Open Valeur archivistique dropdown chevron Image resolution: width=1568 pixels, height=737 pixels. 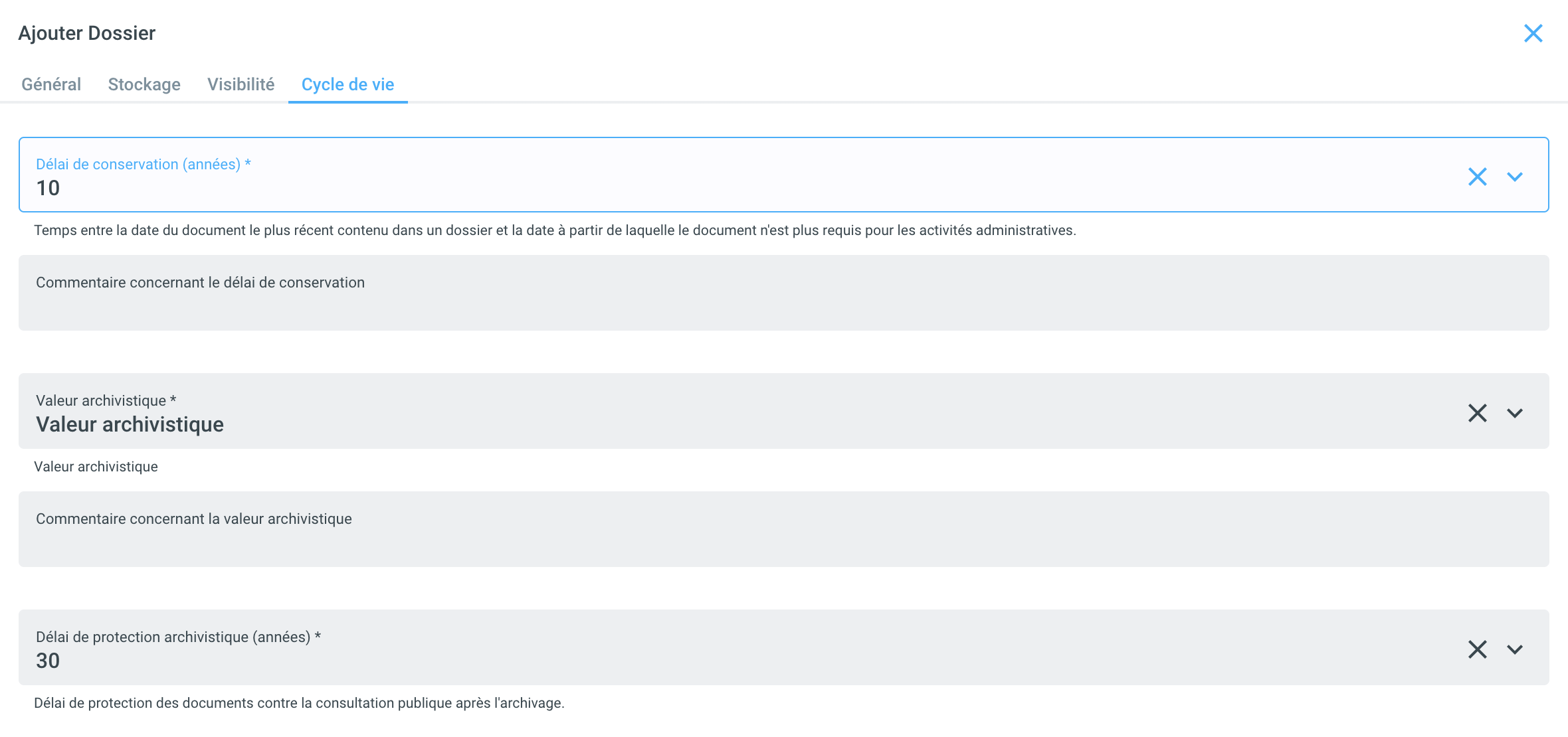point(1515,413)
